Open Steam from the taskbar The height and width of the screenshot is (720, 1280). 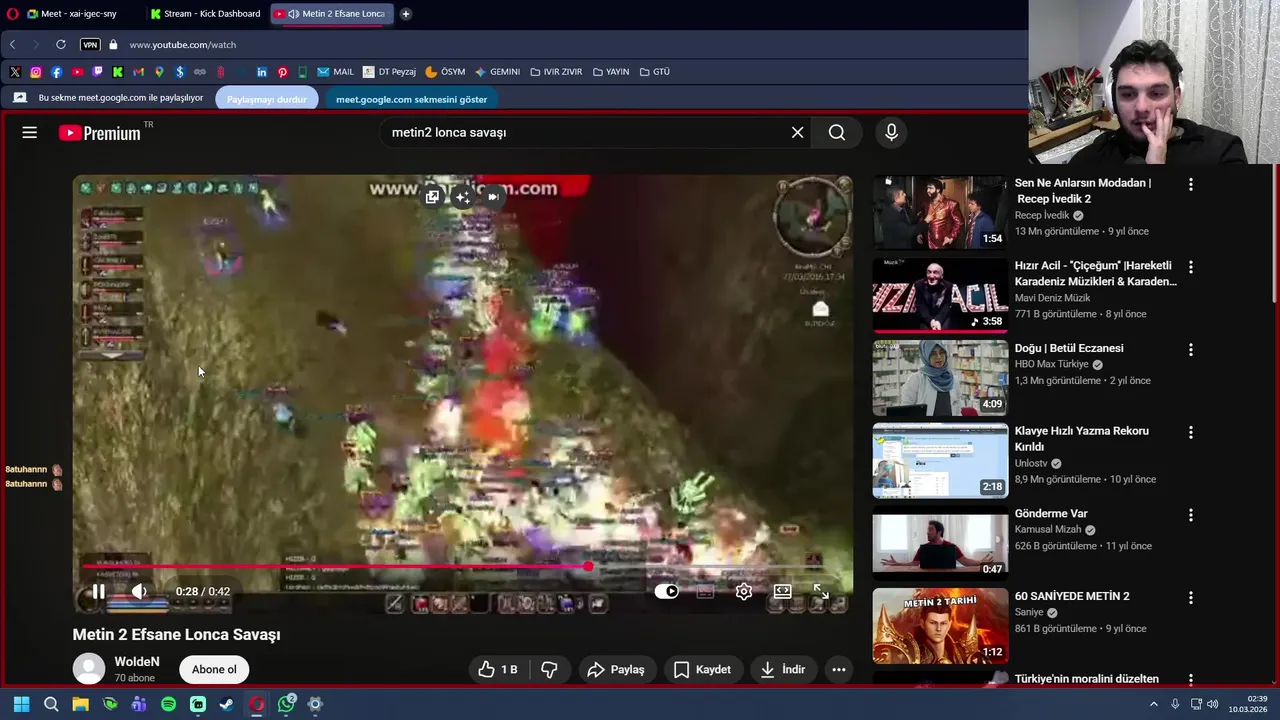227,704
